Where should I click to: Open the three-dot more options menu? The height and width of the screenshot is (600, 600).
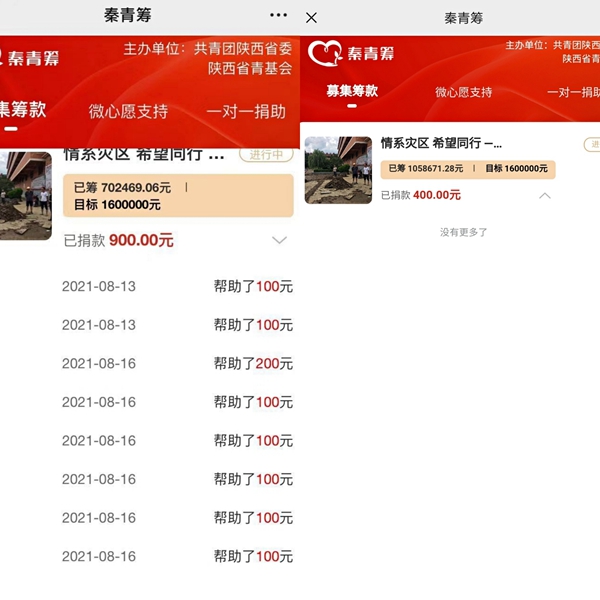pos(278,16)
